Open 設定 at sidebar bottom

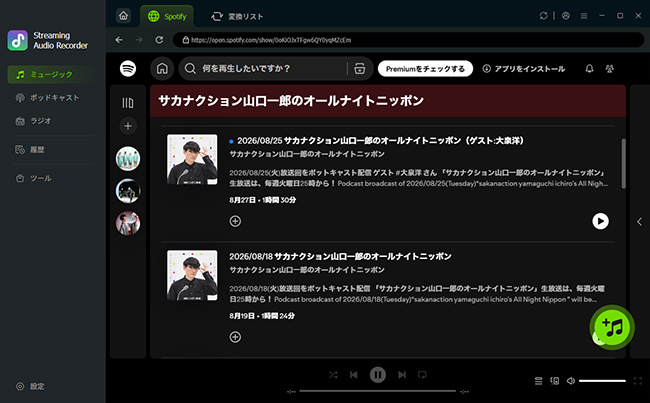[30, 386]
